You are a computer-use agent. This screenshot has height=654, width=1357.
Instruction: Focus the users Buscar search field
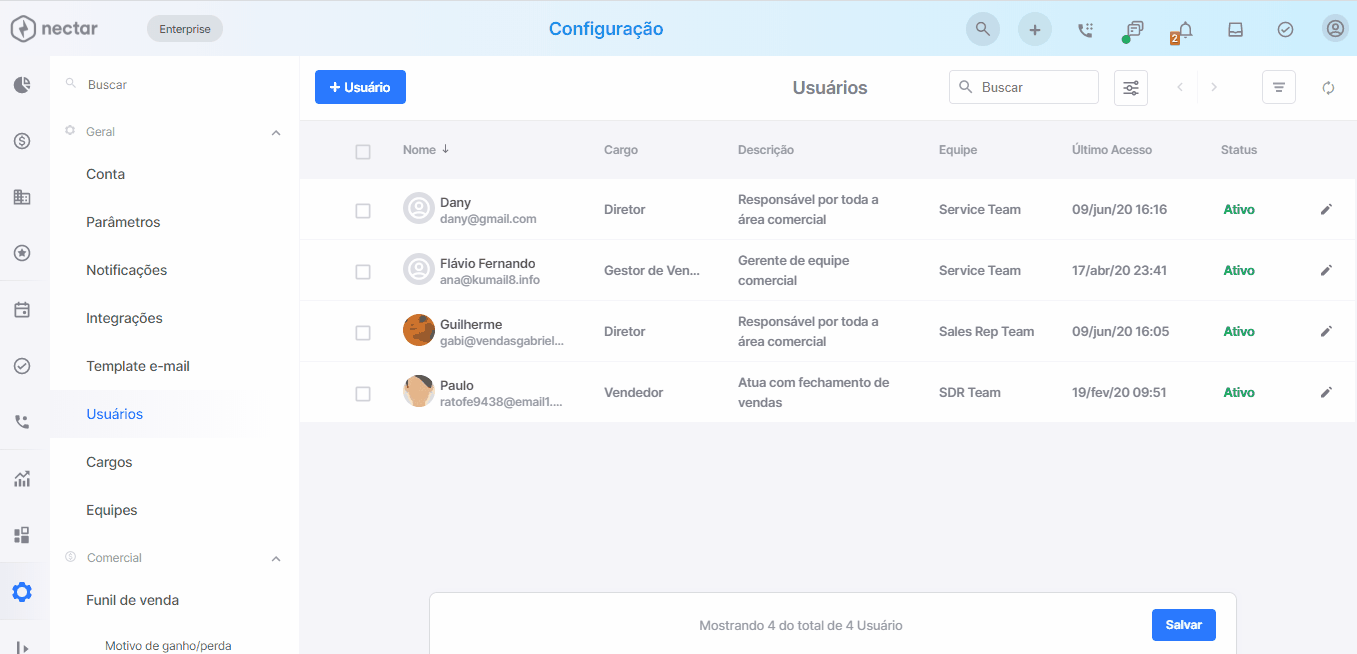[x=1024, y=87]
